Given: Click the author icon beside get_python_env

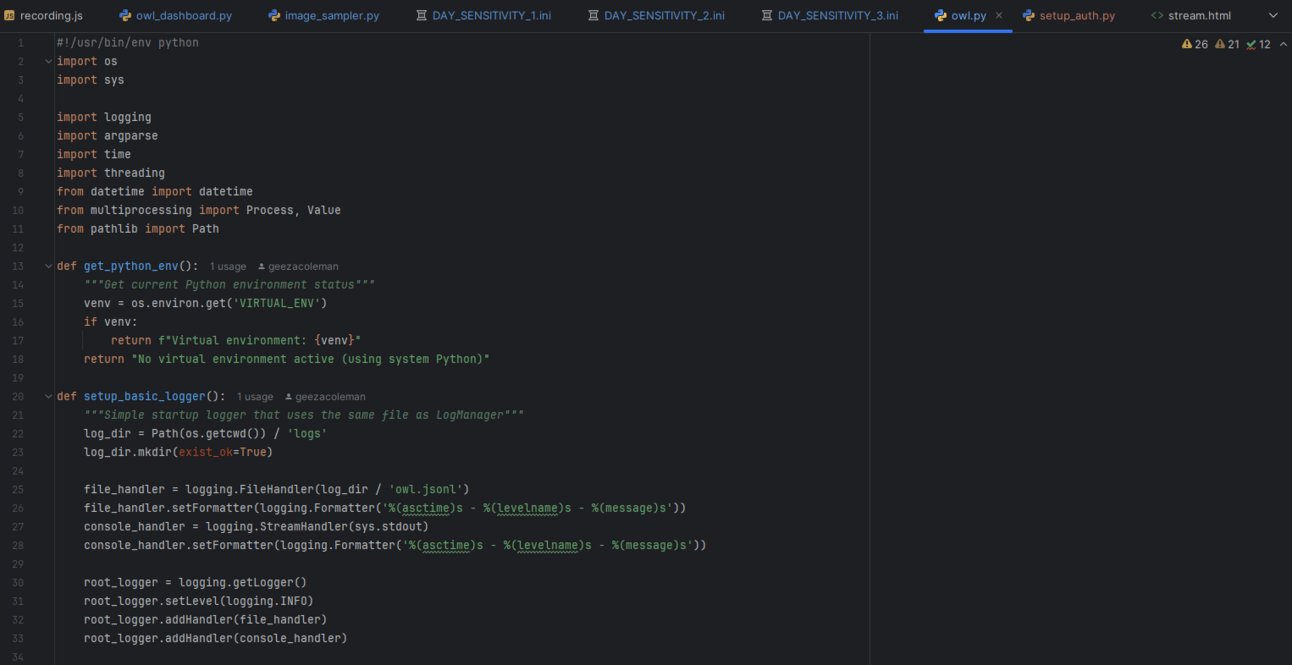Looking at the screenshot, I should pyautogui.click(x=262, y=267).
